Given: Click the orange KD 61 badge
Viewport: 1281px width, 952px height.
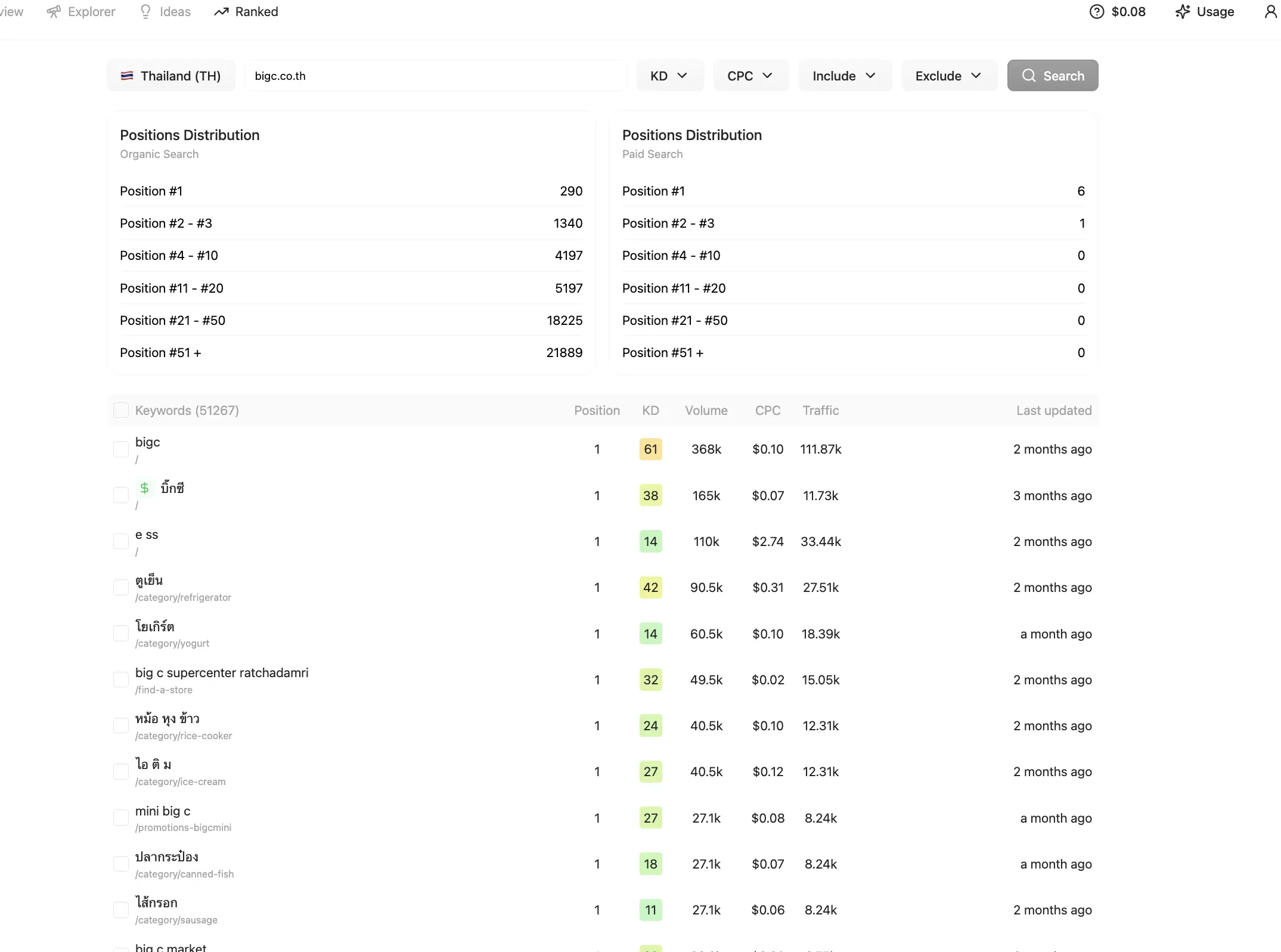Looking at the screenshot, I should pos(650,449).
